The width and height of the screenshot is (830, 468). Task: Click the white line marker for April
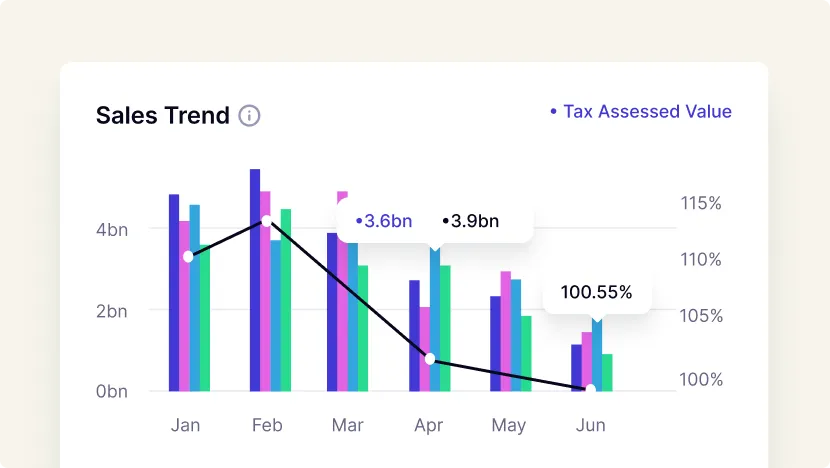pyautogui.click(x=430, y=358)
